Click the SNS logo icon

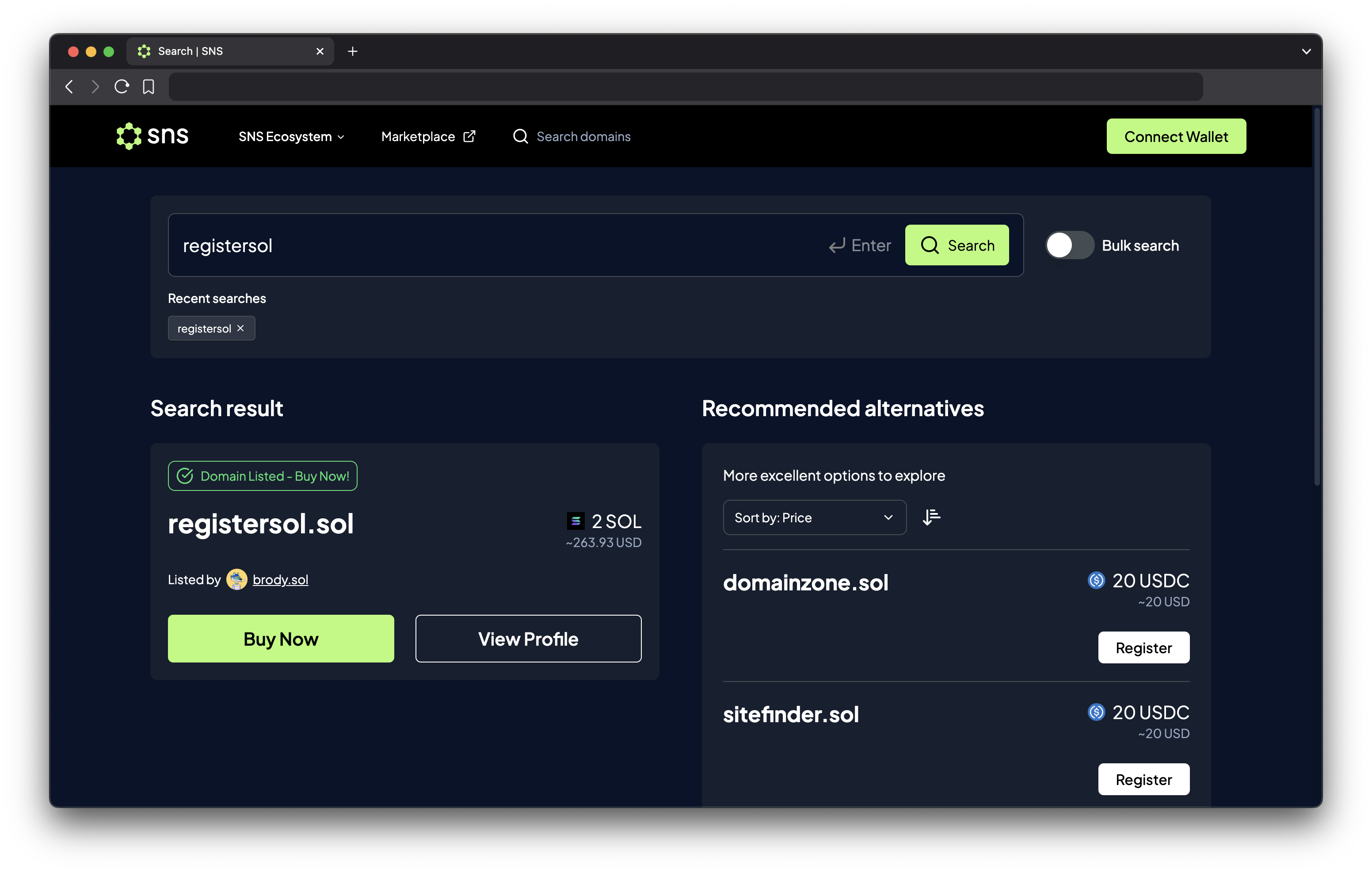(x=129, y=136)
